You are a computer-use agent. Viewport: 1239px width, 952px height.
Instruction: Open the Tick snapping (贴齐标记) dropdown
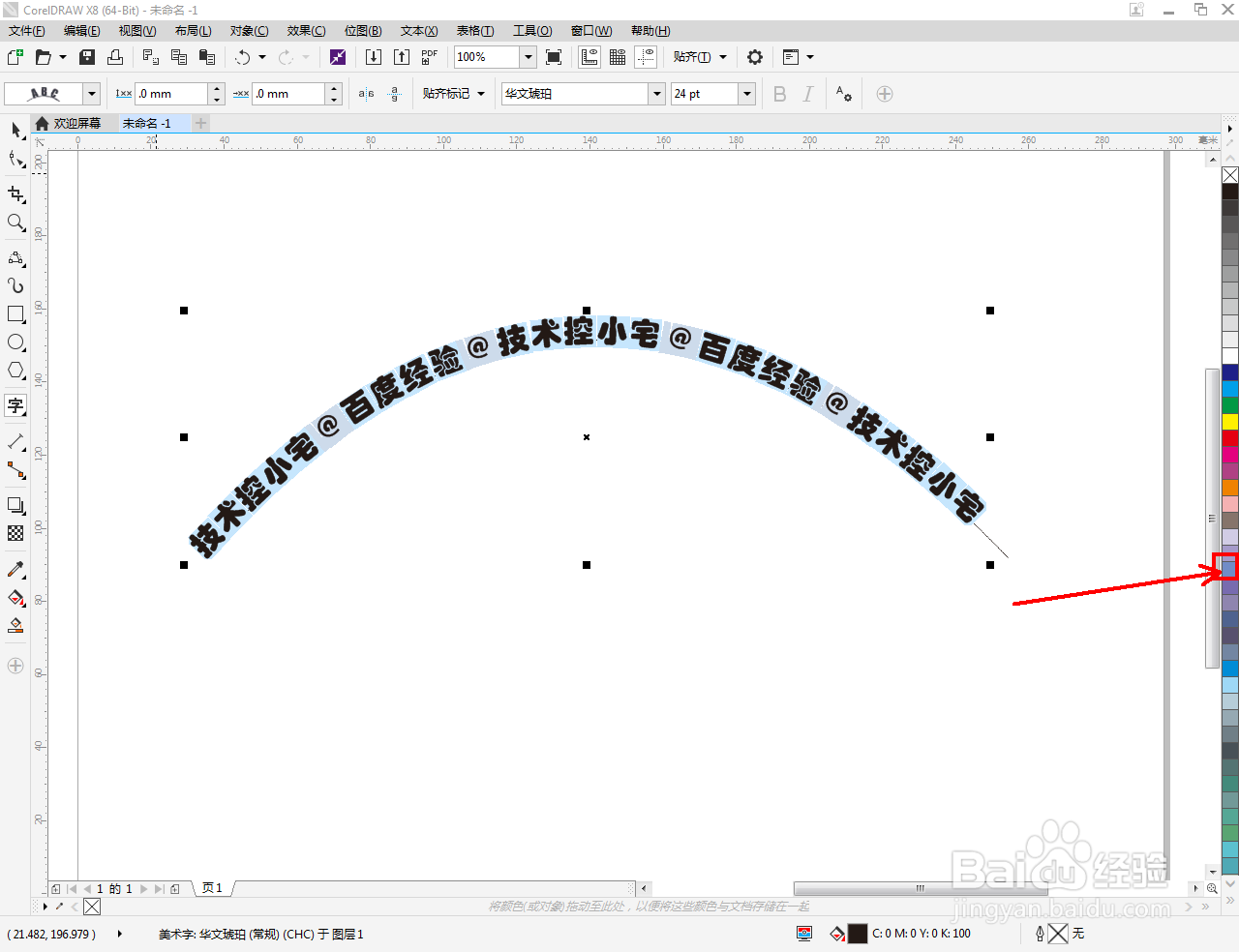click(454, 94)
